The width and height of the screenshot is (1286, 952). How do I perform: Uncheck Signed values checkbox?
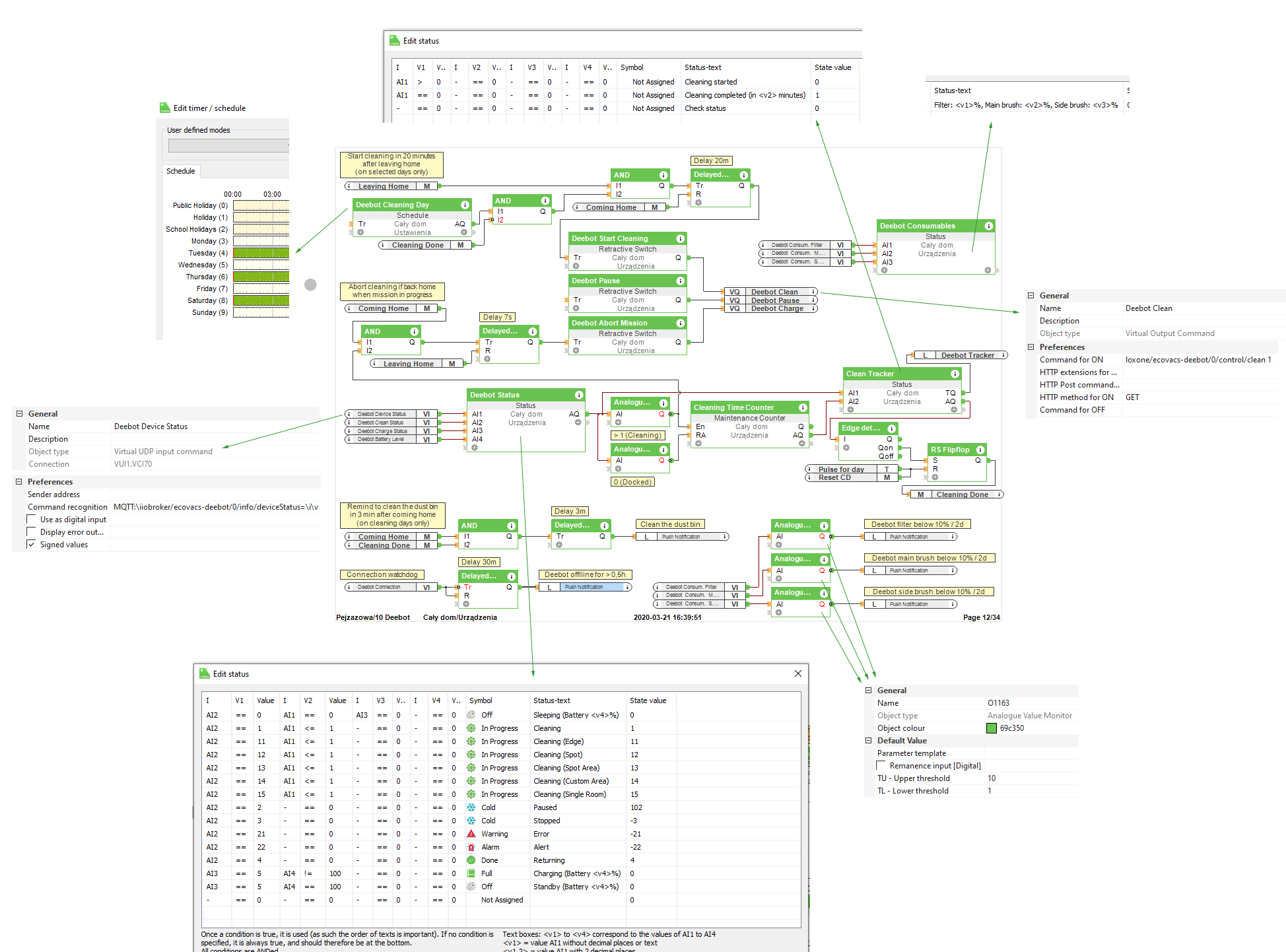click(x=31, y=544)
